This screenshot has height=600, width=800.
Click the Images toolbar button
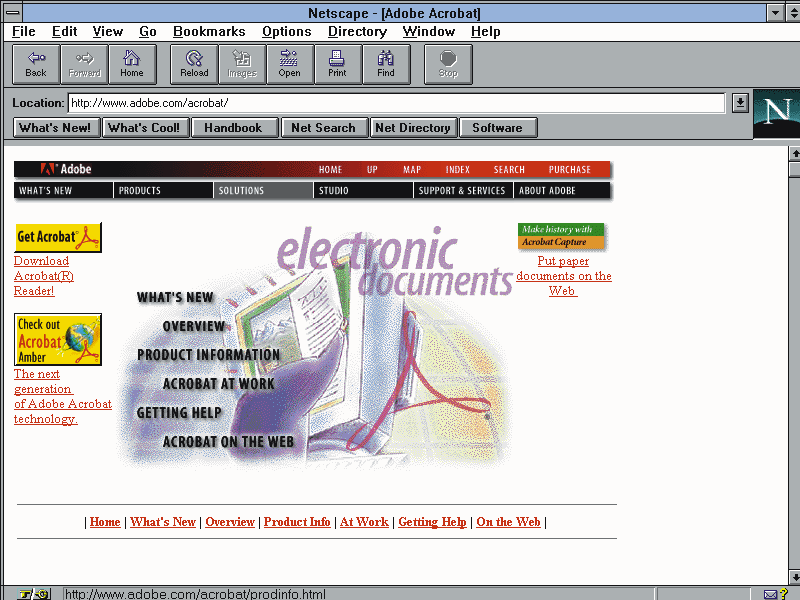coord(242,64)
